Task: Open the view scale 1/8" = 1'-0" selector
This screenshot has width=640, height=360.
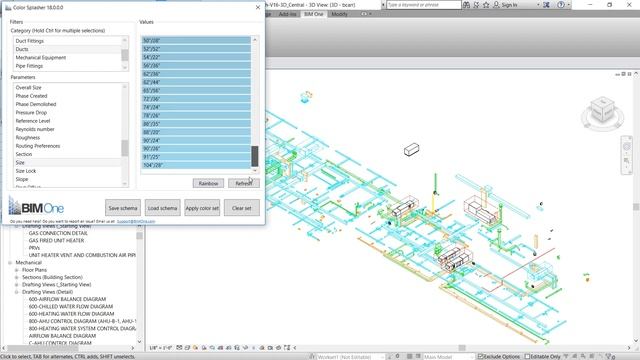Action: pos(161,348)
